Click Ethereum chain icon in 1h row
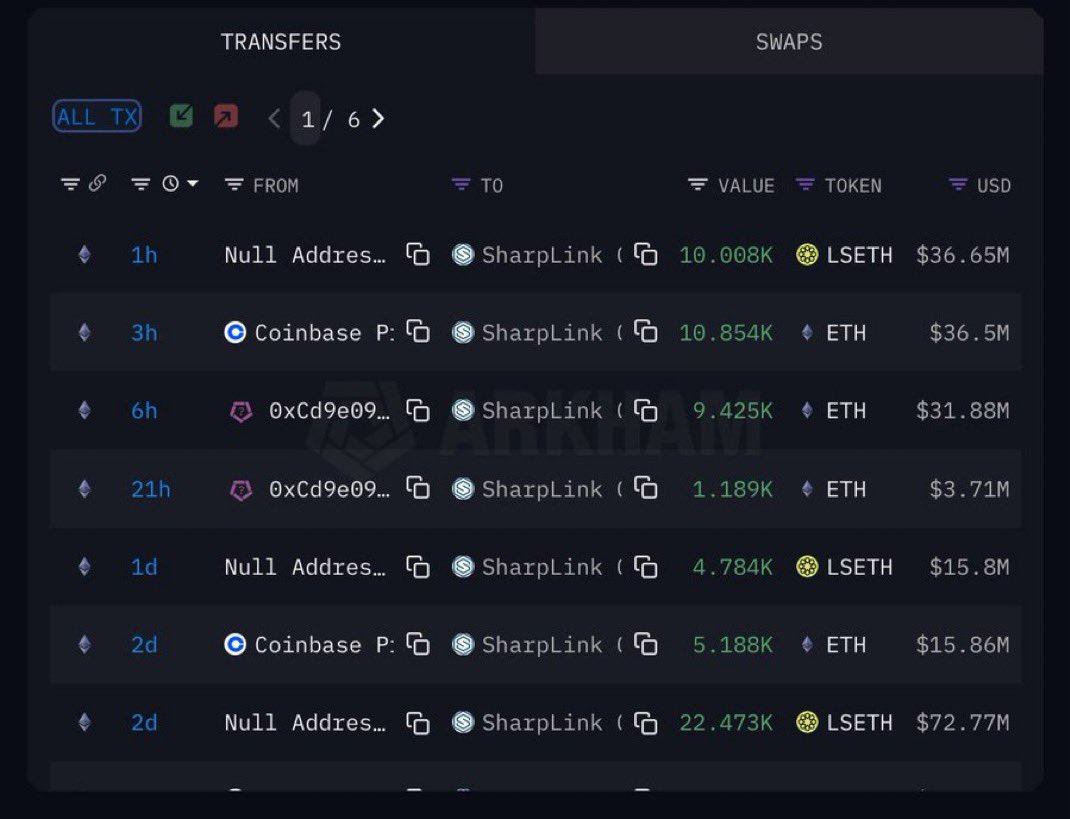The width and height of the screenshot is (1070, 819). (x=85, y=255)
